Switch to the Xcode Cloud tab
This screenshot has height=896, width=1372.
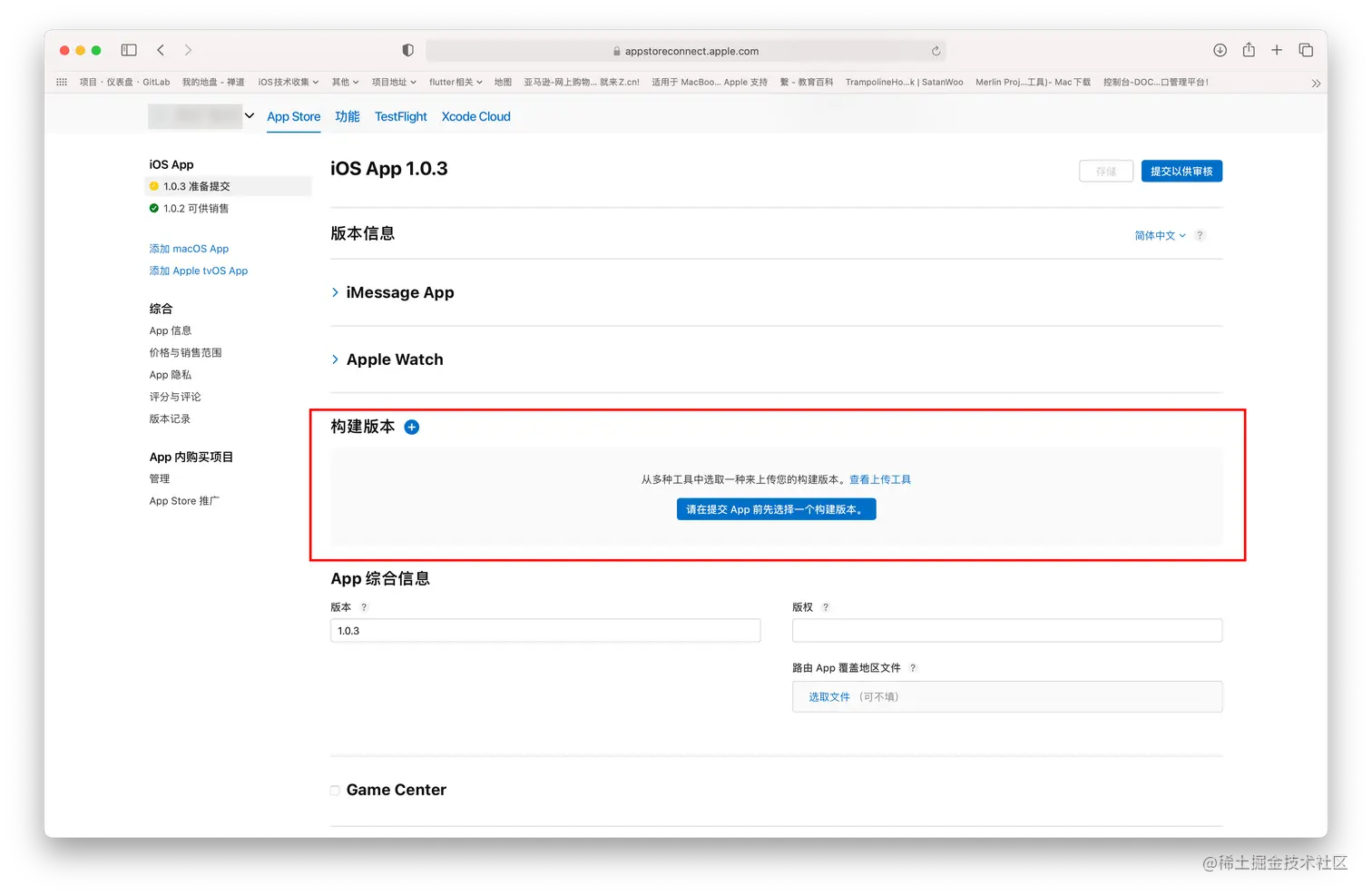click(x=475, y=116)
